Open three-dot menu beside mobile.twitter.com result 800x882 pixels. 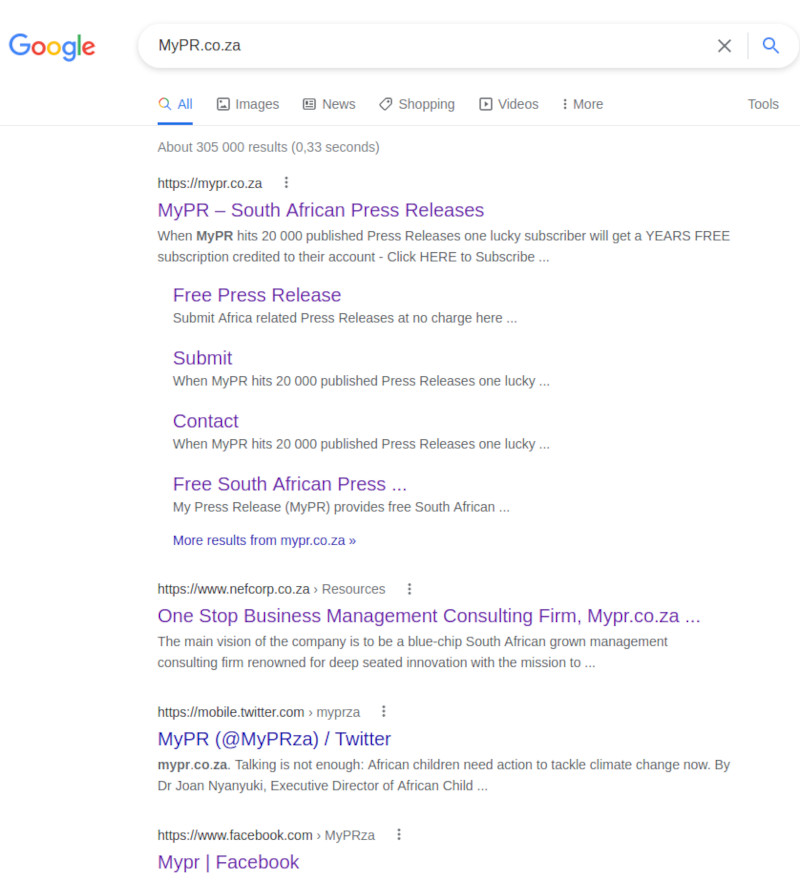coord(384,712)
